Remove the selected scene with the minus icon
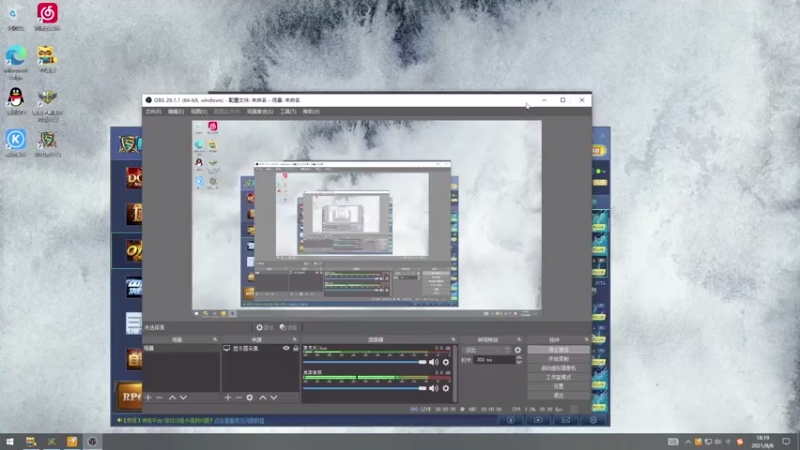 [x=159, y=397]
